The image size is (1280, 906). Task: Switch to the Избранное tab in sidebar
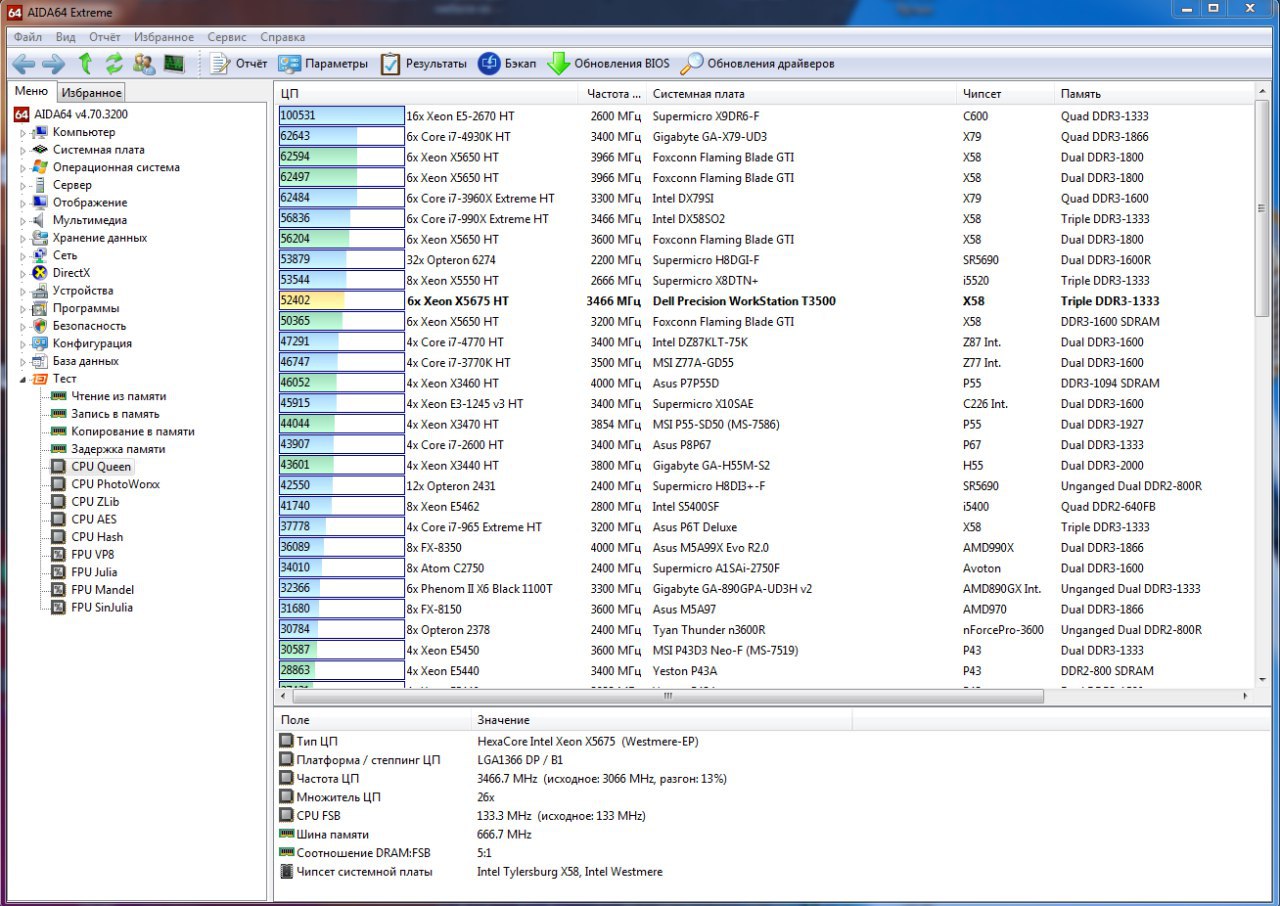[91, 93]
